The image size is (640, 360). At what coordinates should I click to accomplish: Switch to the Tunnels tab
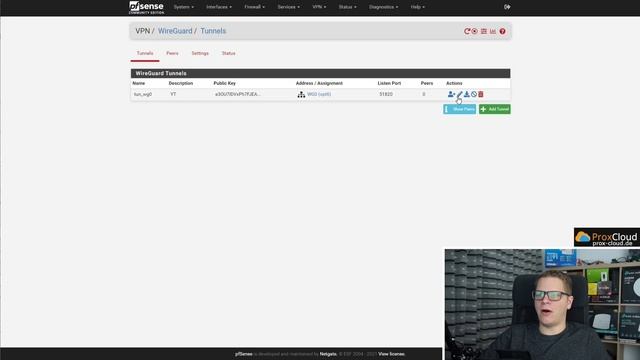[x=145, y=53]
